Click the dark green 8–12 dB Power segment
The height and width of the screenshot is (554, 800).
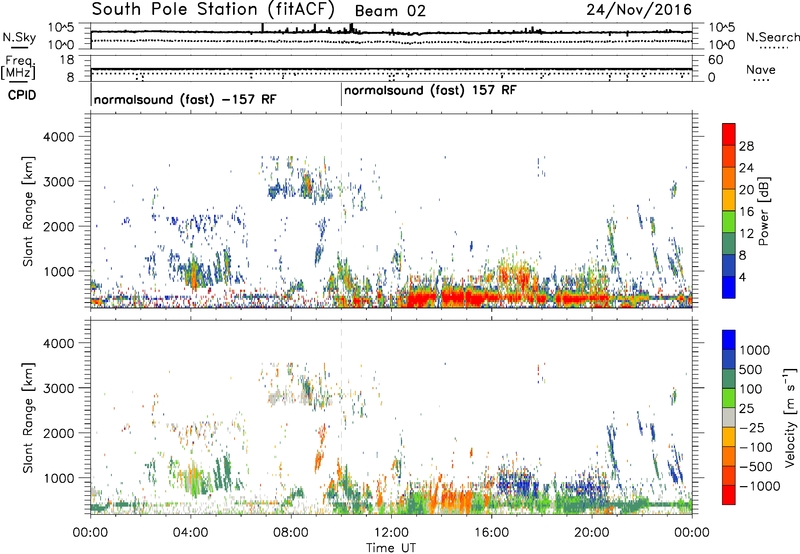[729, 243]
